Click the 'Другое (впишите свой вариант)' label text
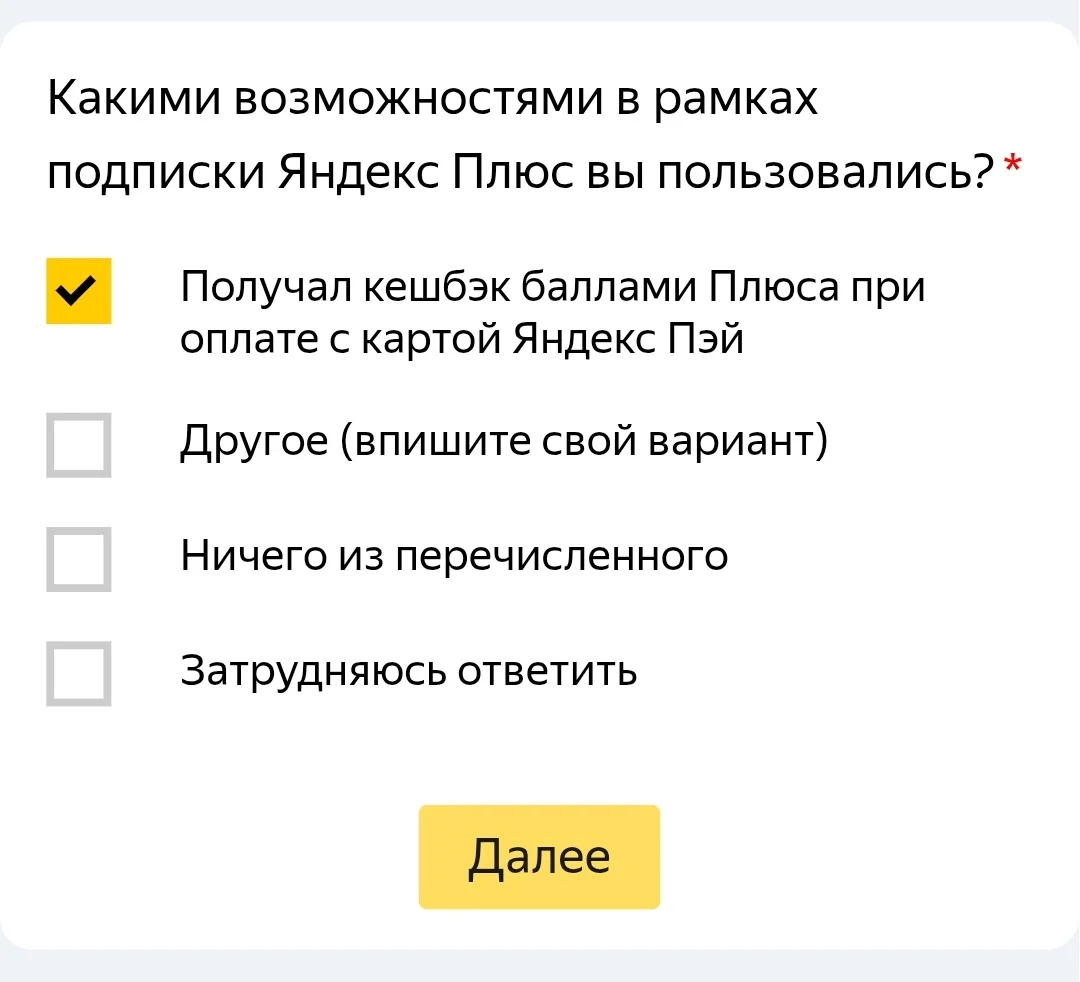The width and height of the screenshot is (1080, 982). tap(504, 441)
